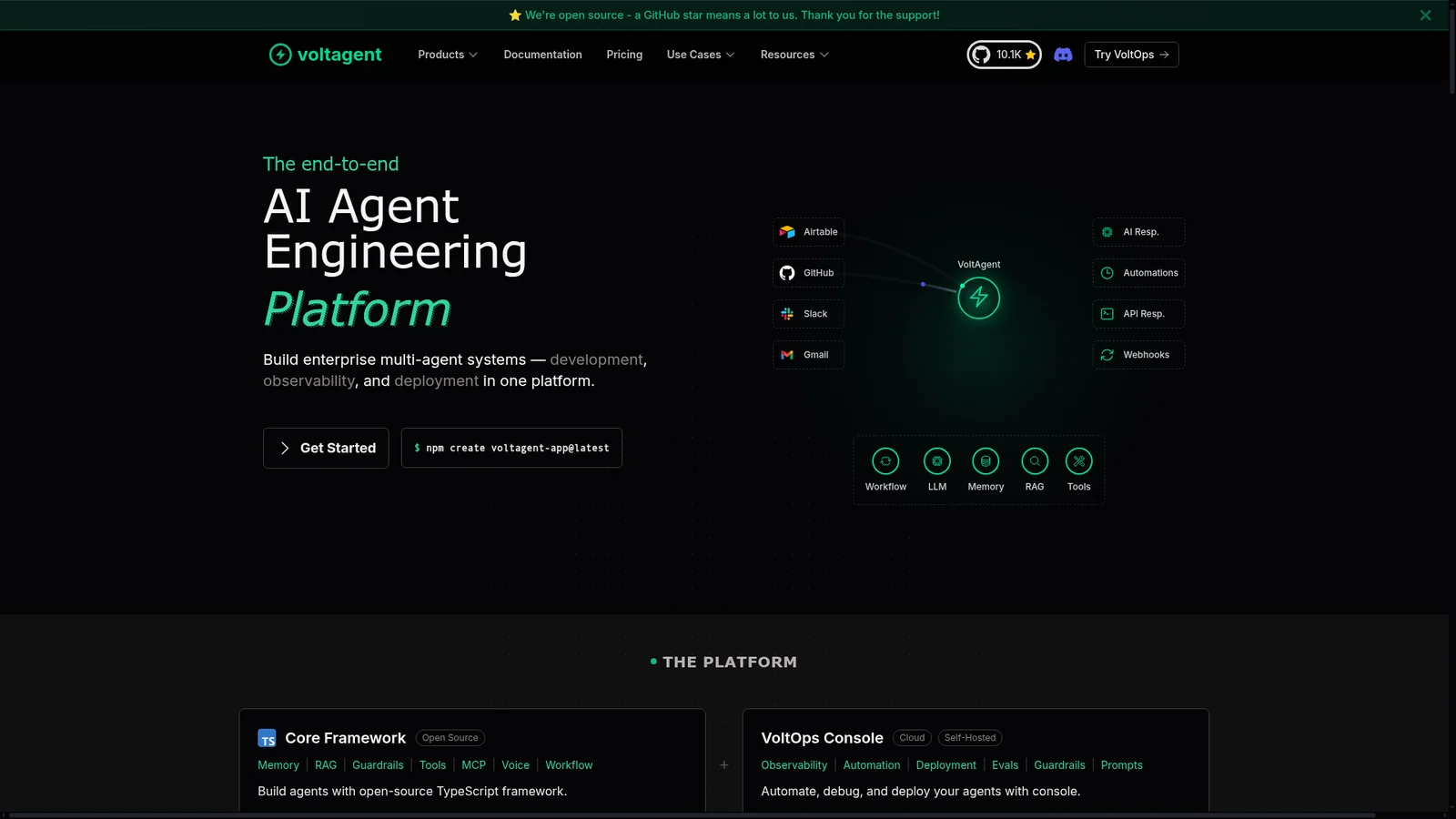Expand the Resources dropdown menu
Screen dimensions: 1456x819
click(x=794, y=55)
